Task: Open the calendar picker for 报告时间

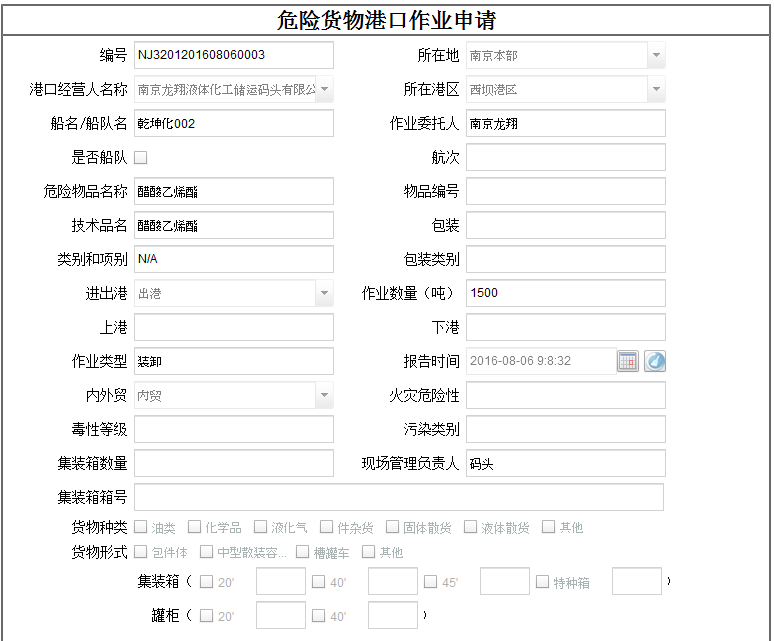Action: tap(627, 361)
